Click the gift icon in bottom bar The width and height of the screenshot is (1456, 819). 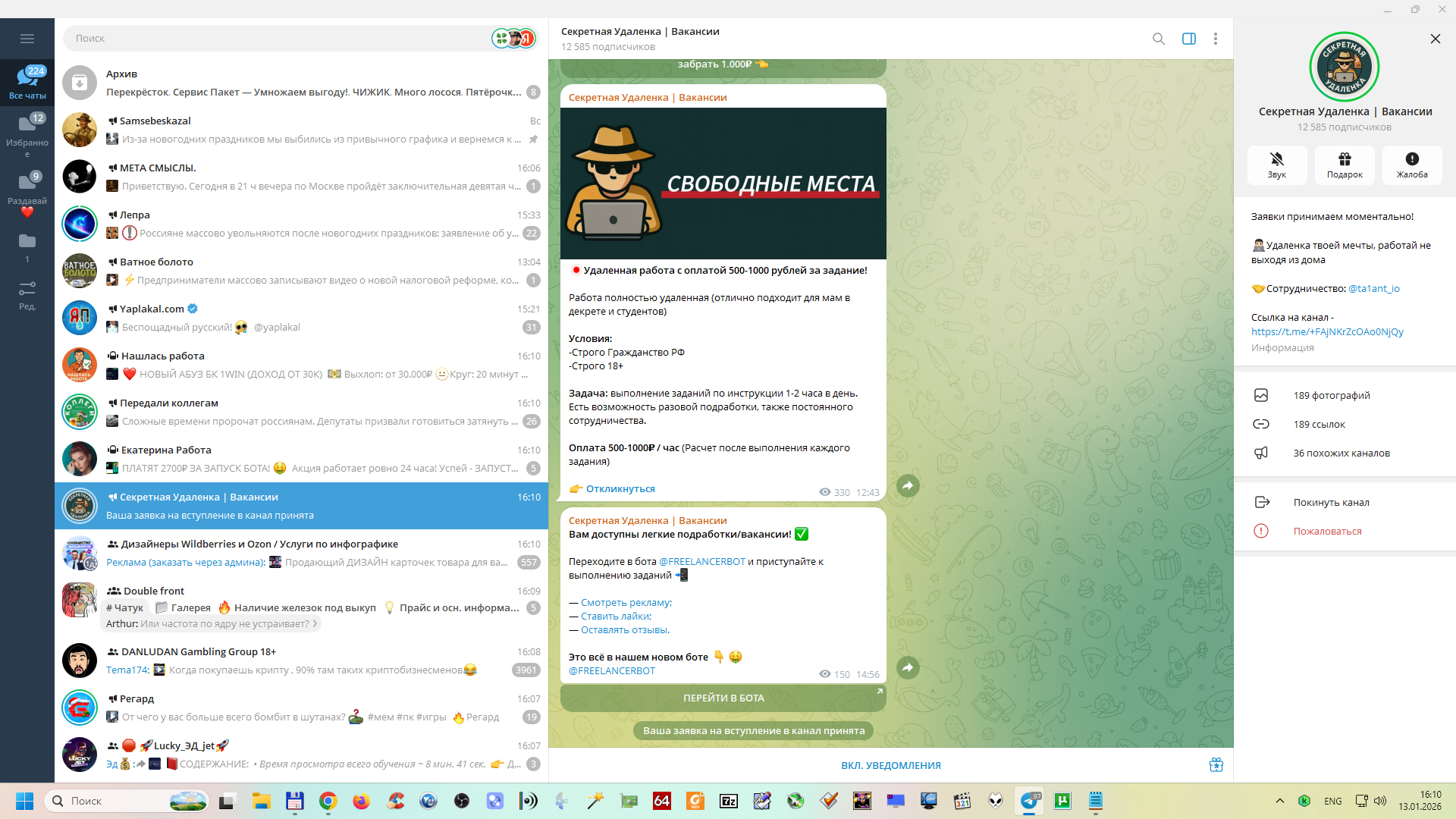point(1216,765)
